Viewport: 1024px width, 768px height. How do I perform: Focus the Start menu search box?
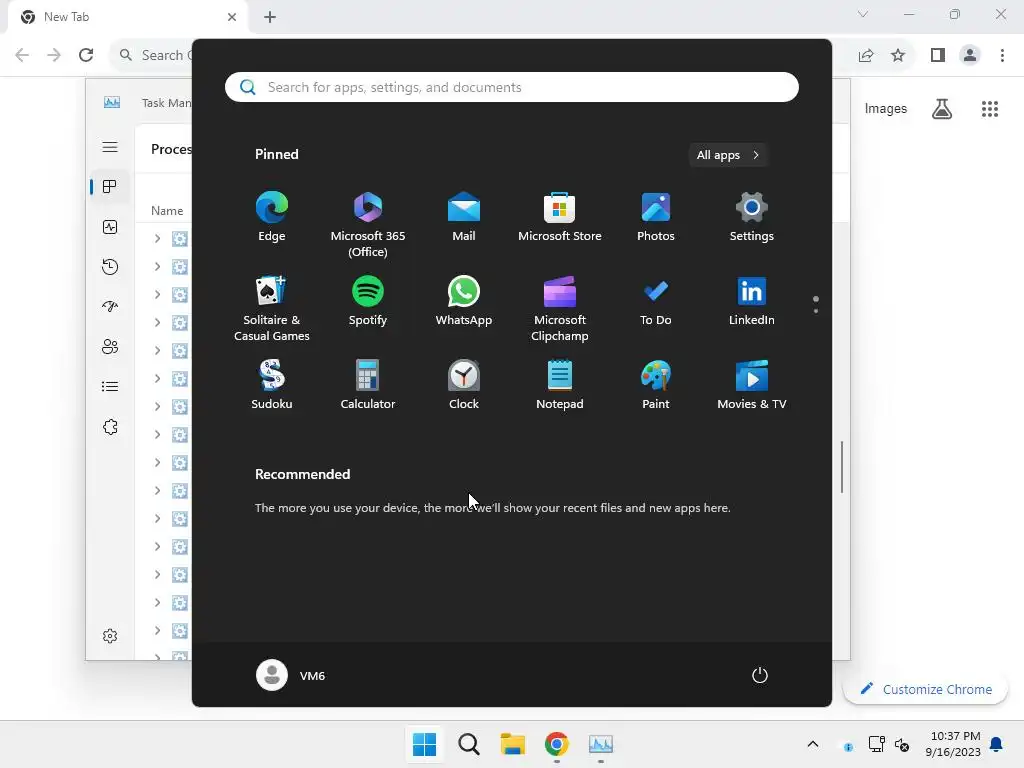(x=511, y=87)
